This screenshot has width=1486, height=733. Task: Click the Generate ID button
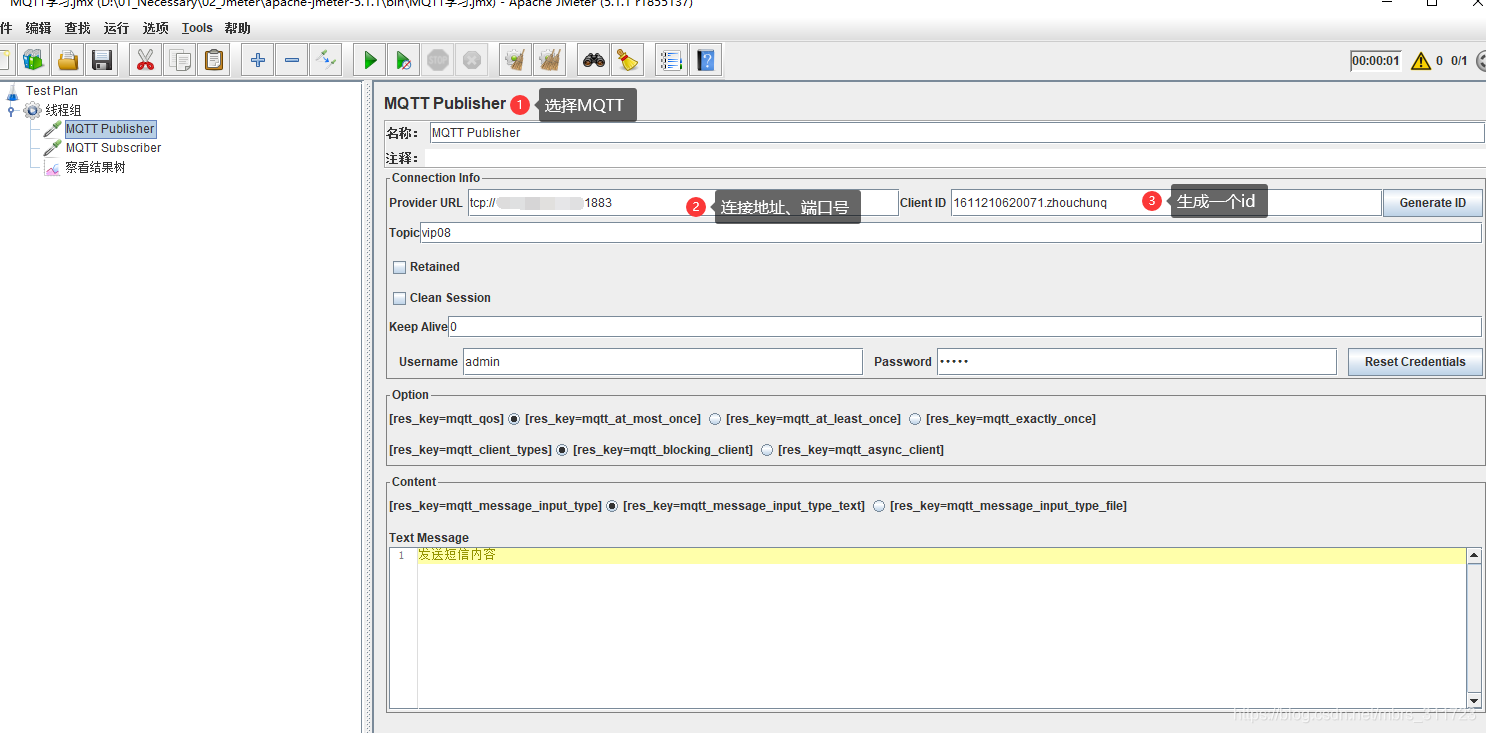pos(1432,203)
